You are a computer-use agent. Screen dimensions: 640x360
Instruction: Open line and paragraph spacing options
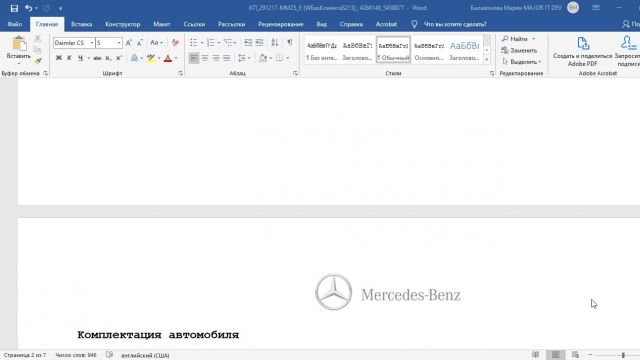pos(244,58)
